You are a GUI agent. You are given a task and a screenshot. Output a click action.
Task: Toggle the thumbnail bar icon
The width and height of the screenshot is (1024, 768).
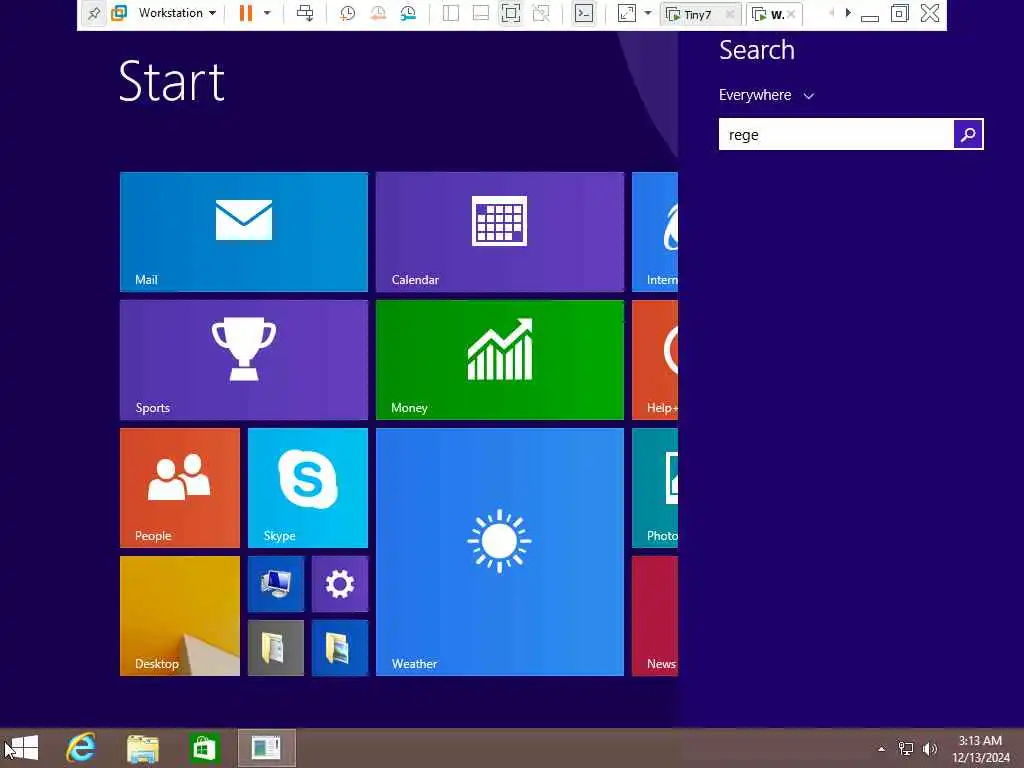pos(481,13)
